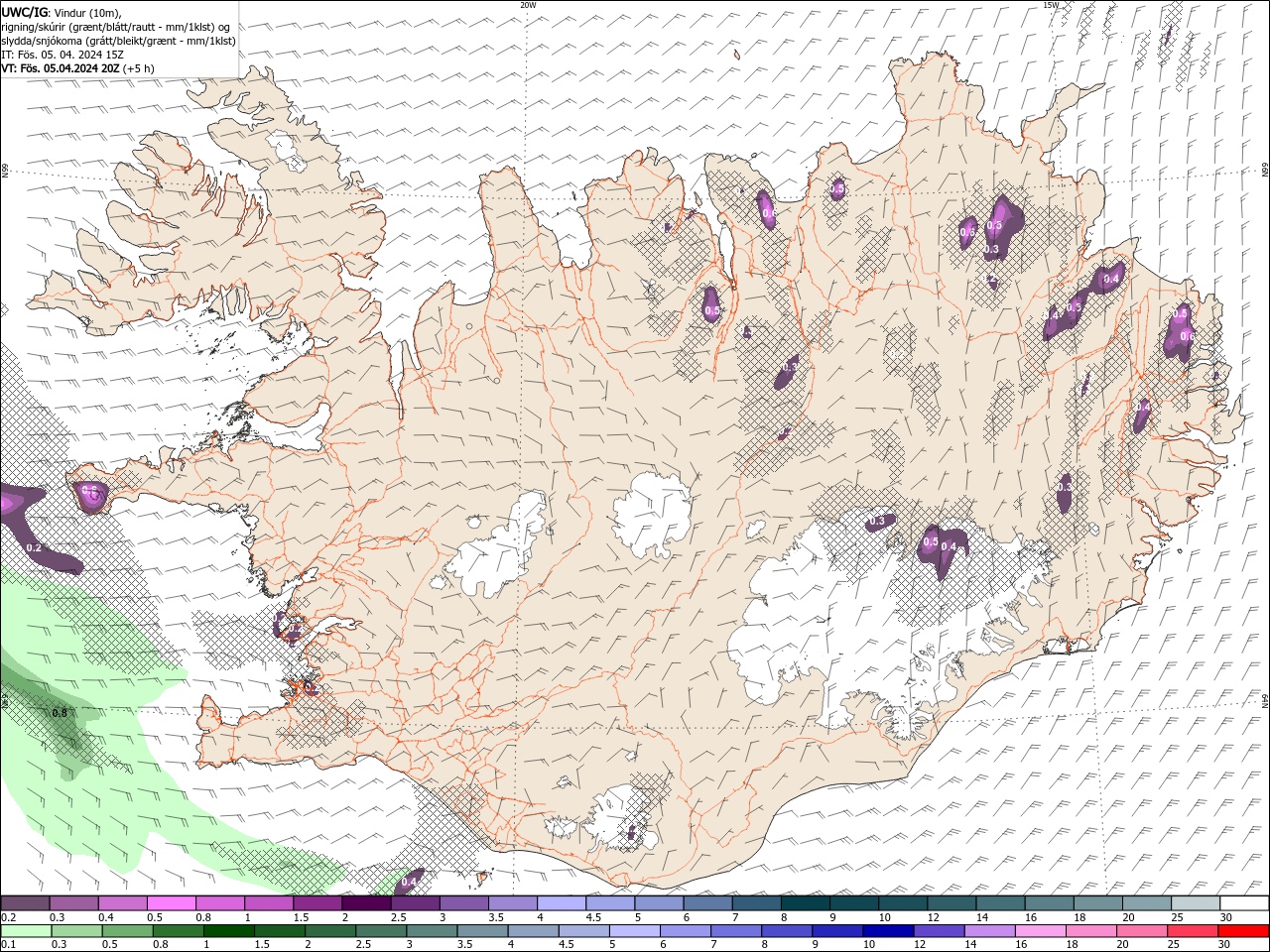This screenshot has width=1270, height=952.
Task: Click the 'IT: Fös. 05. 04. 2024 15Z' line
Action: (63, 55)
